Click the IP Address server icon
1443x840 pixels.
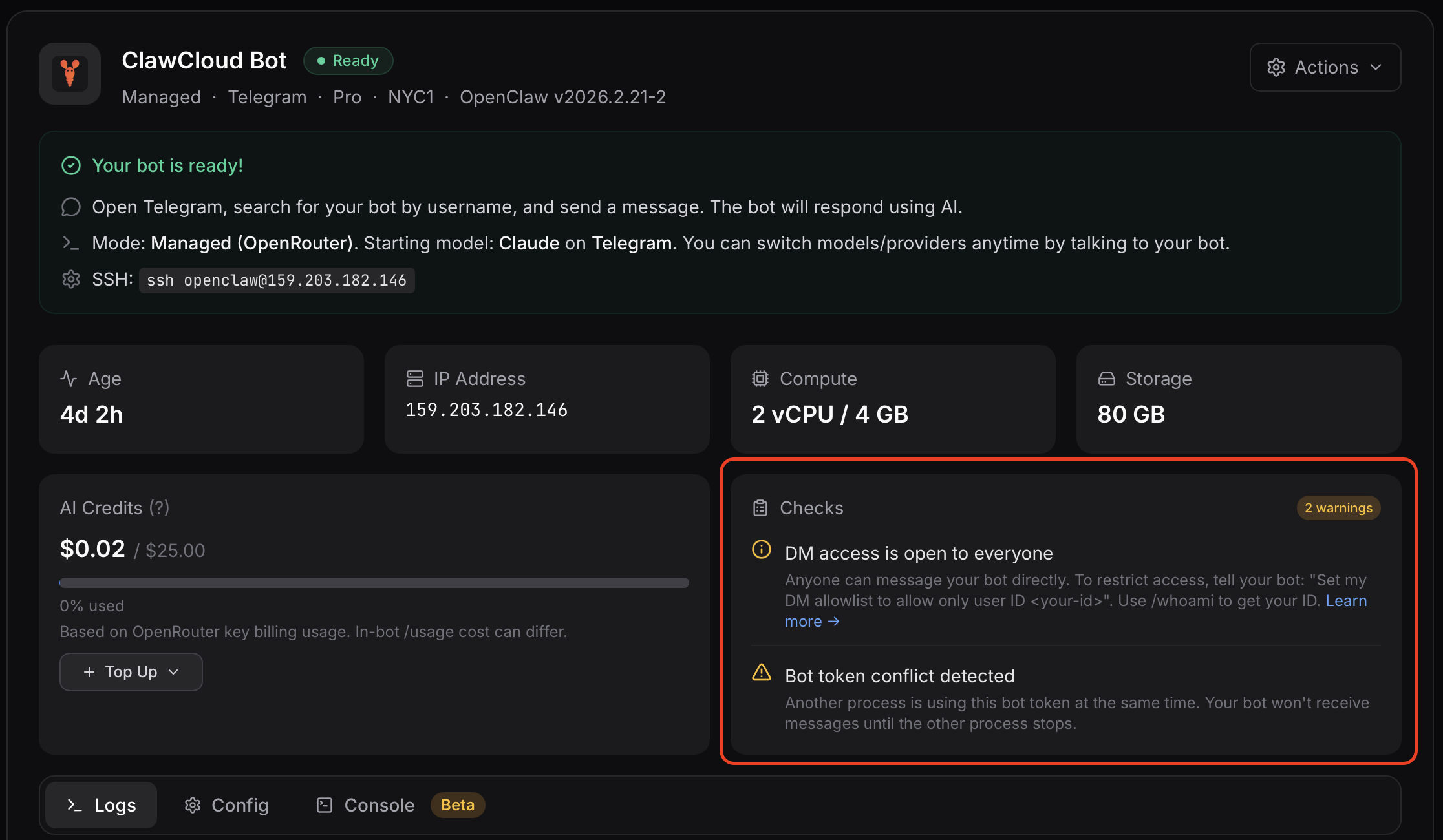(x=414, y=379)
